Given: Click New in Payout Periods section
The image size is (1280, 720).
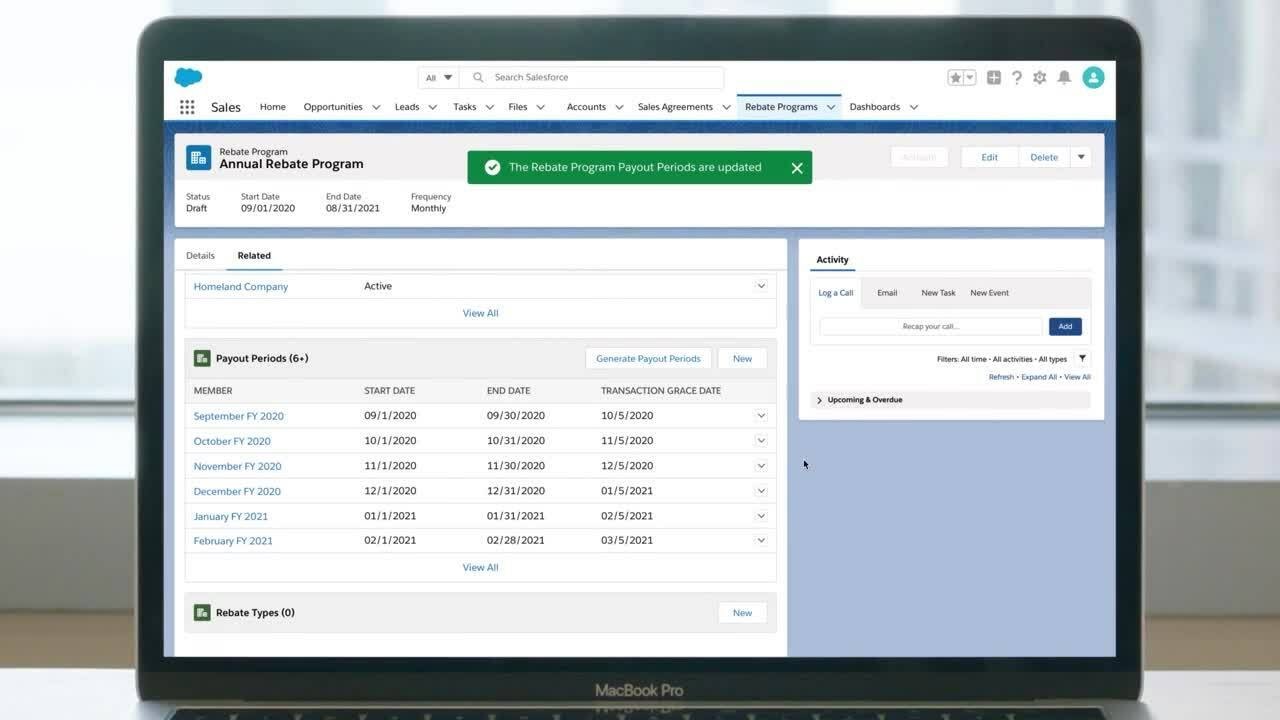Looking at the screenshot, I should pos(742,358).
